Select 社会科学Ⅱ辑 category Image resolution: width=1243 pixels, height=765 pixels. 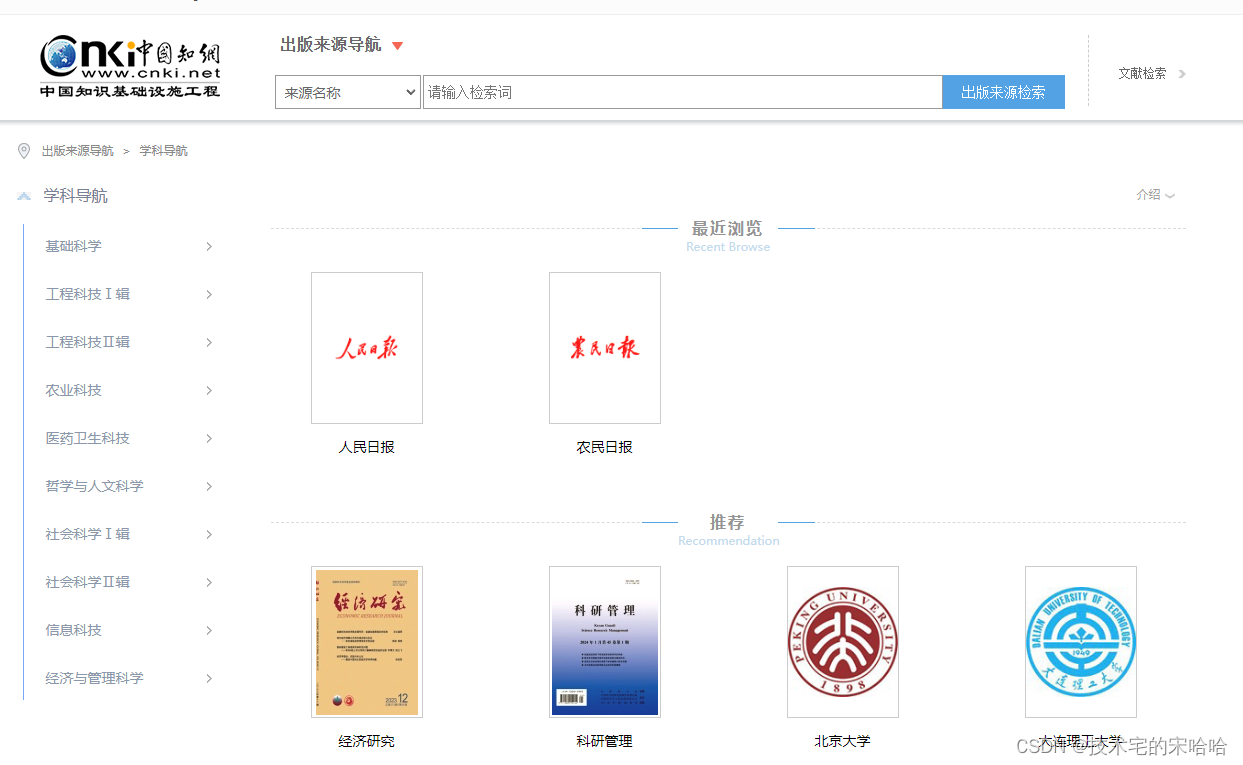pyautogui.click(x=87, y=582)
